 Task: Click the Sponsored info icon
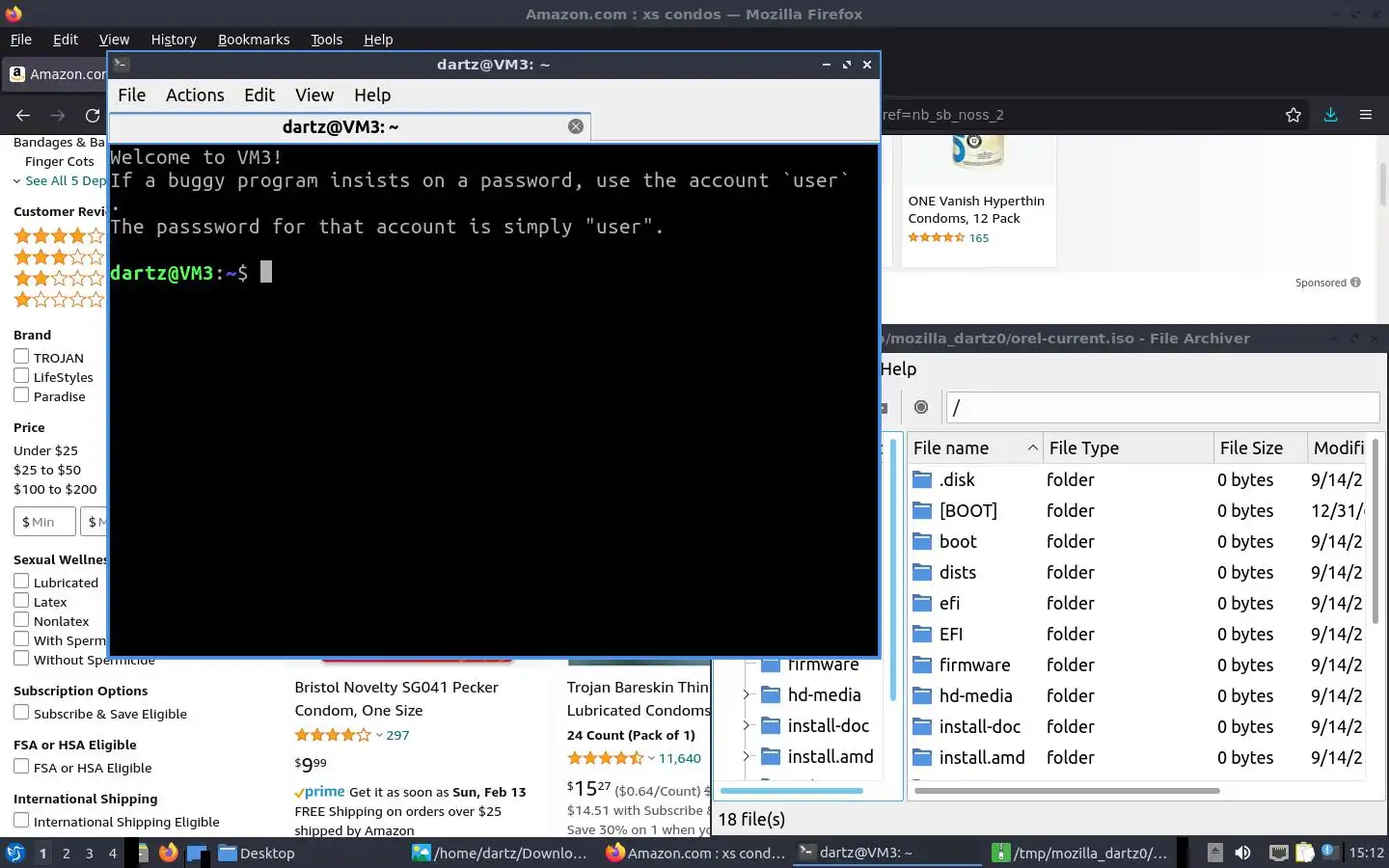[1355, 283]
